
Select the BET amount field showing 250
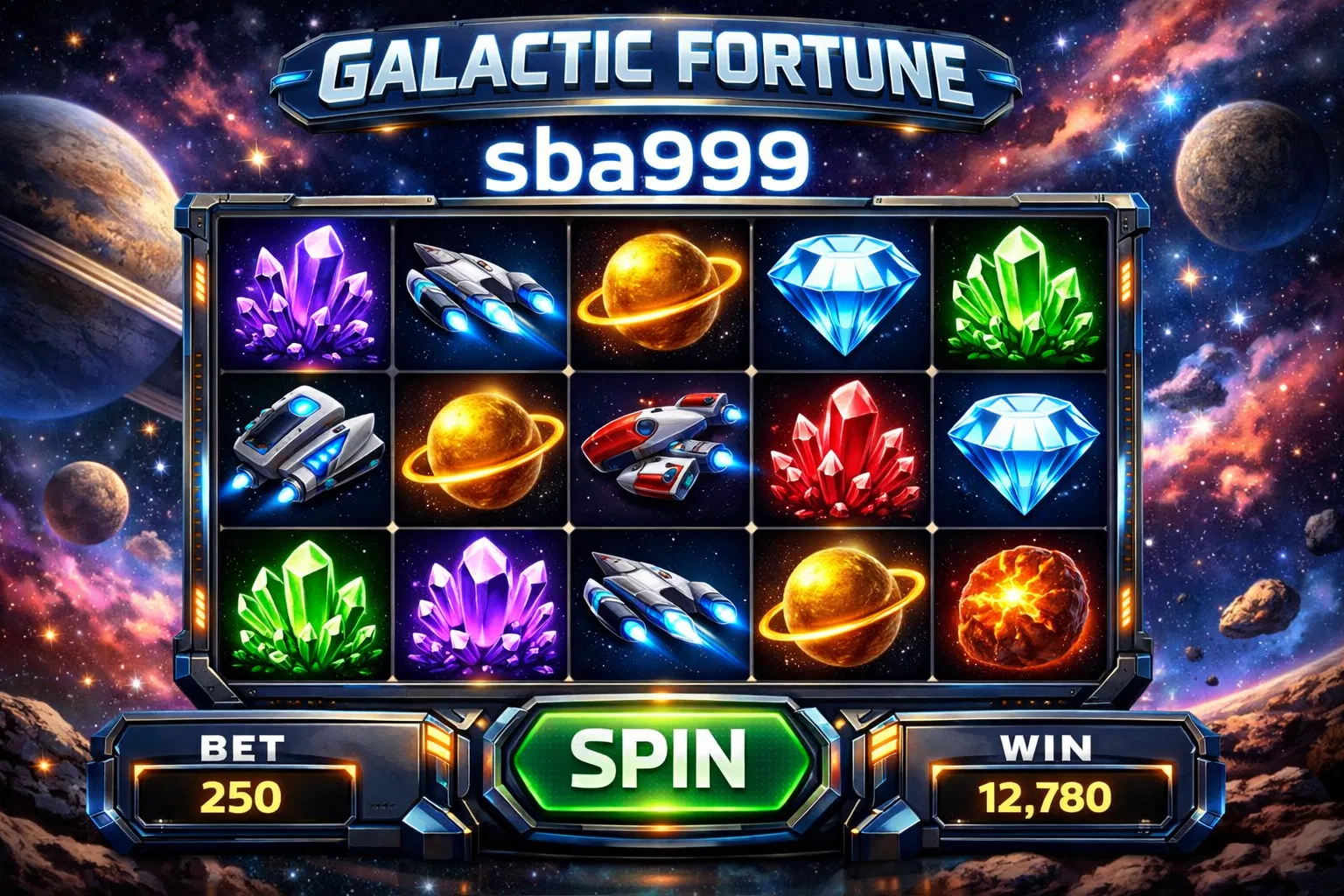(x=242, y=797)
